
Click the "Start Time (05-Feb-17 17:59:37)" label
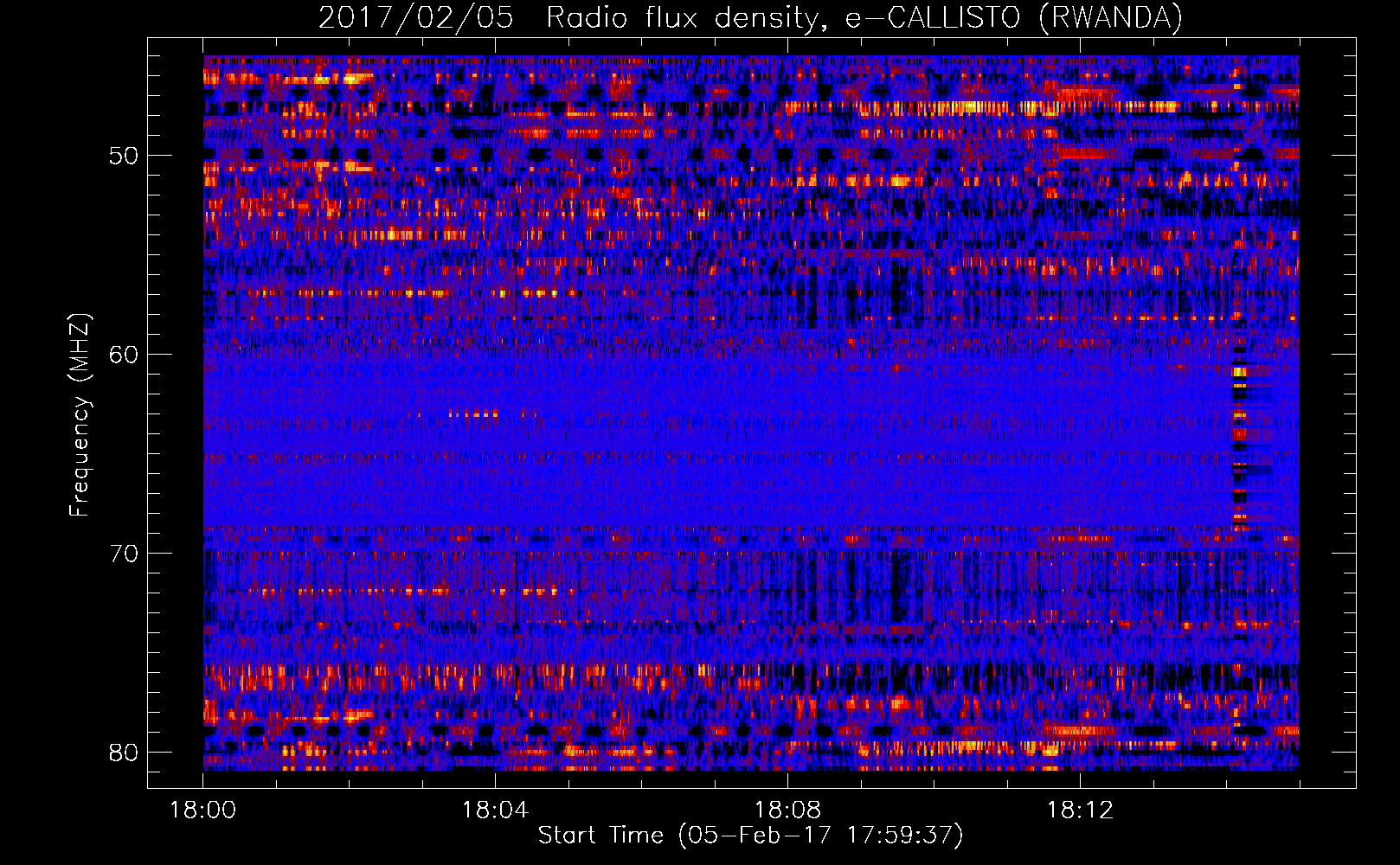click(x=750, y=836)
